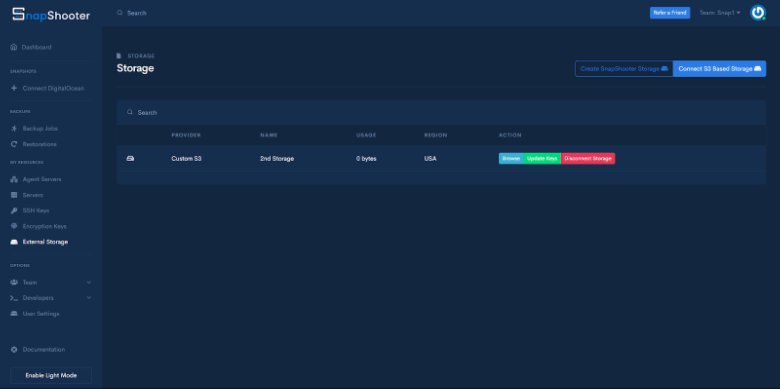Image resolution: width=780 pixels, height=389 pixels.
Task: Open Servers page in sidebar
Action: (x=33, y=195)
